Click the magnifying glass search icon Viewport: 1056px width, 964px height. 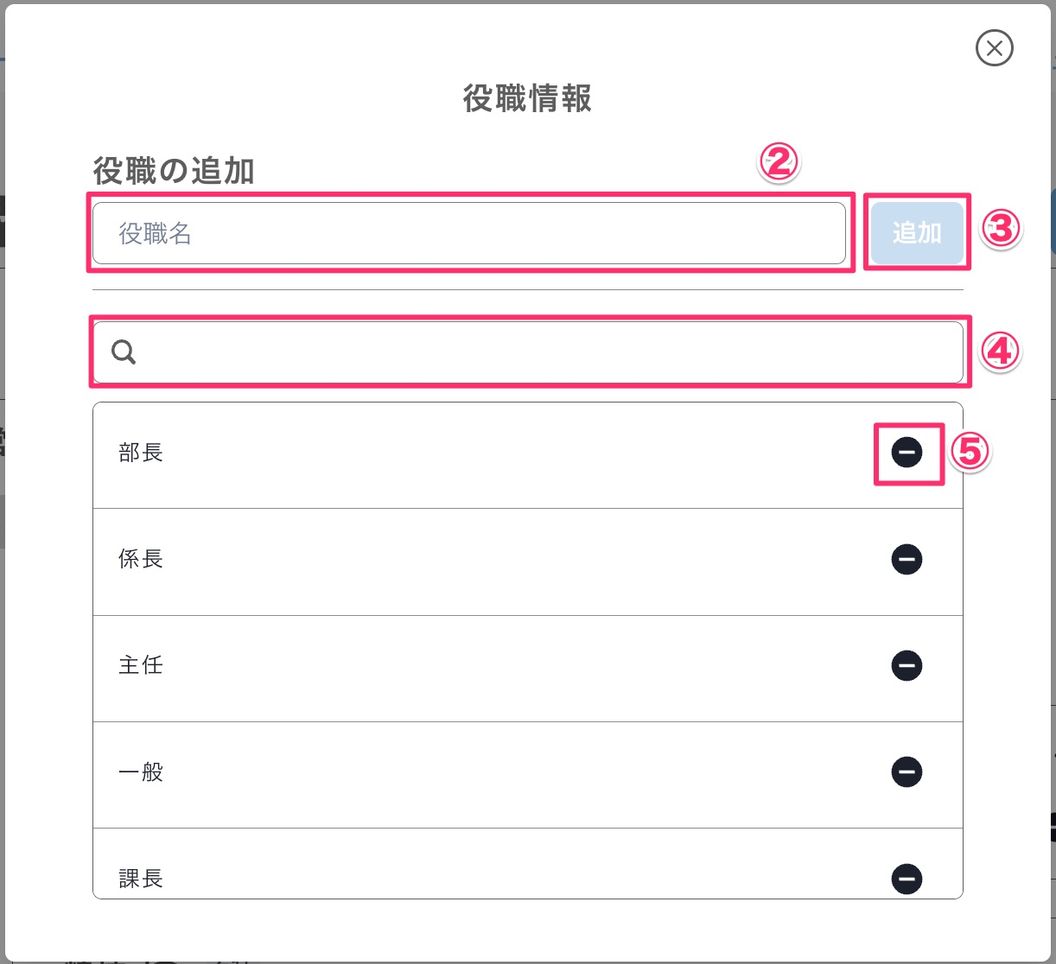point(123,352)
